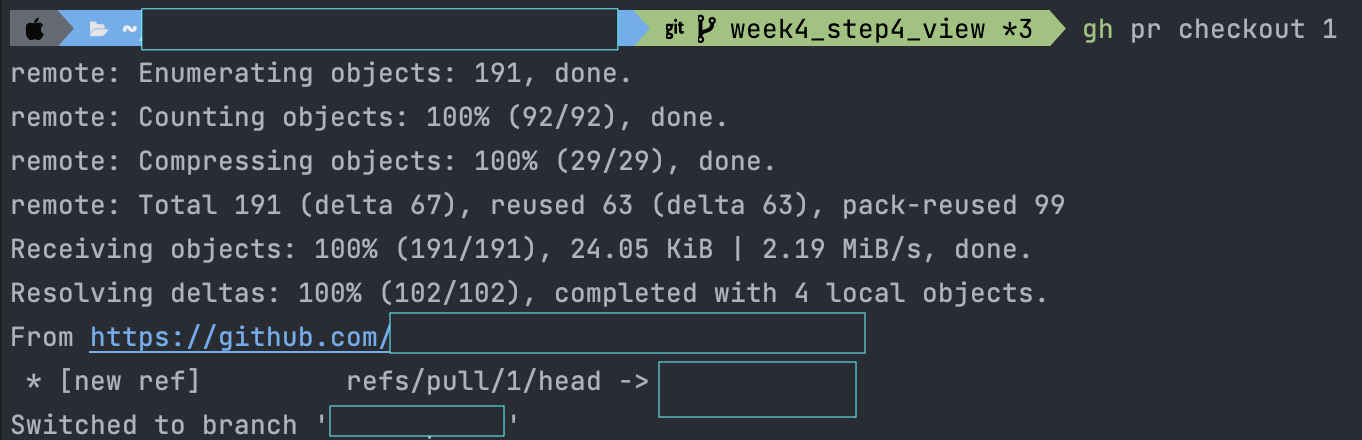Click the 'Total 191 (delta 67)' line

click(x=538, y=205)
